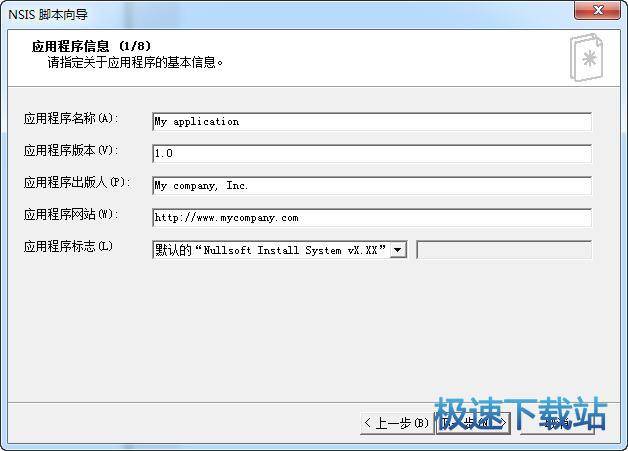Go back with the 上一步(B) button
Screen dimensions: 628x451
point(397,423)
